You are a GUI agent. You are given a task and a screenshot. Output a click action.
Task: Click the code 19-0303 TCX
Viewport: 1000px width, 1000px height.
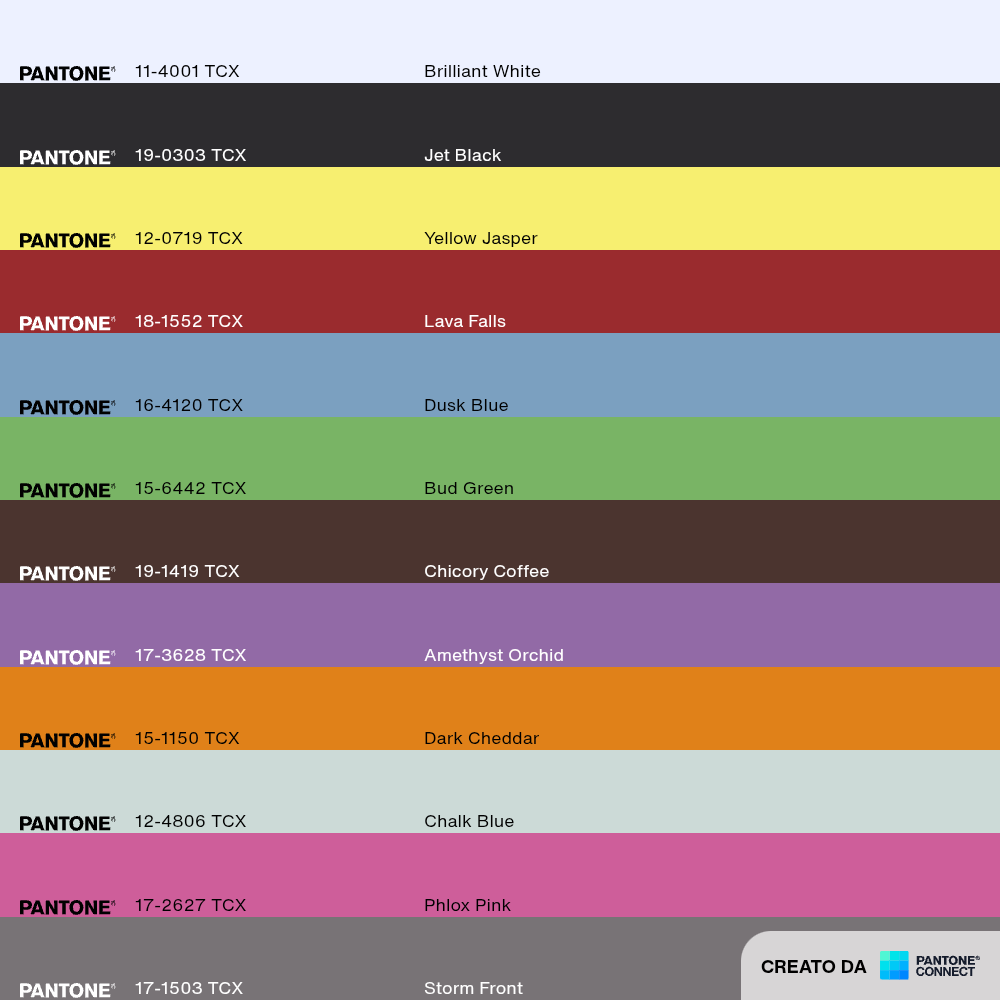(190, 156)
